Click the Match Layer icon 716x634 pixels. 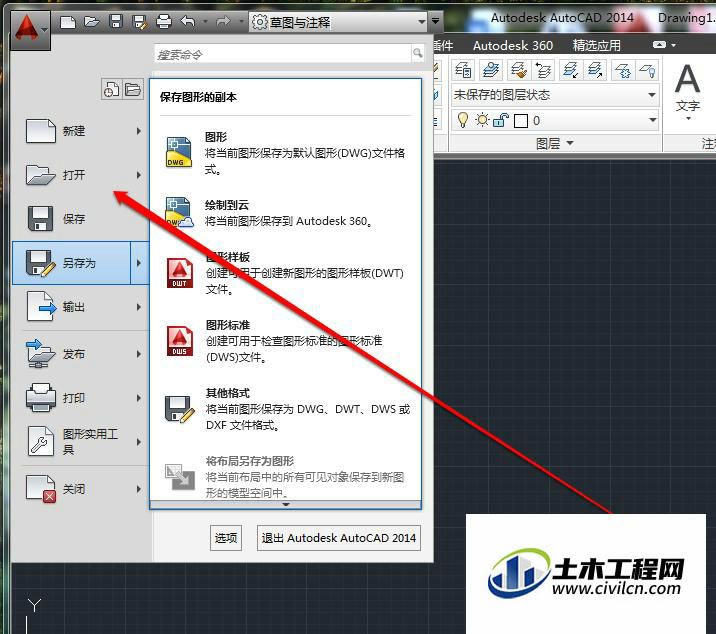518,70
